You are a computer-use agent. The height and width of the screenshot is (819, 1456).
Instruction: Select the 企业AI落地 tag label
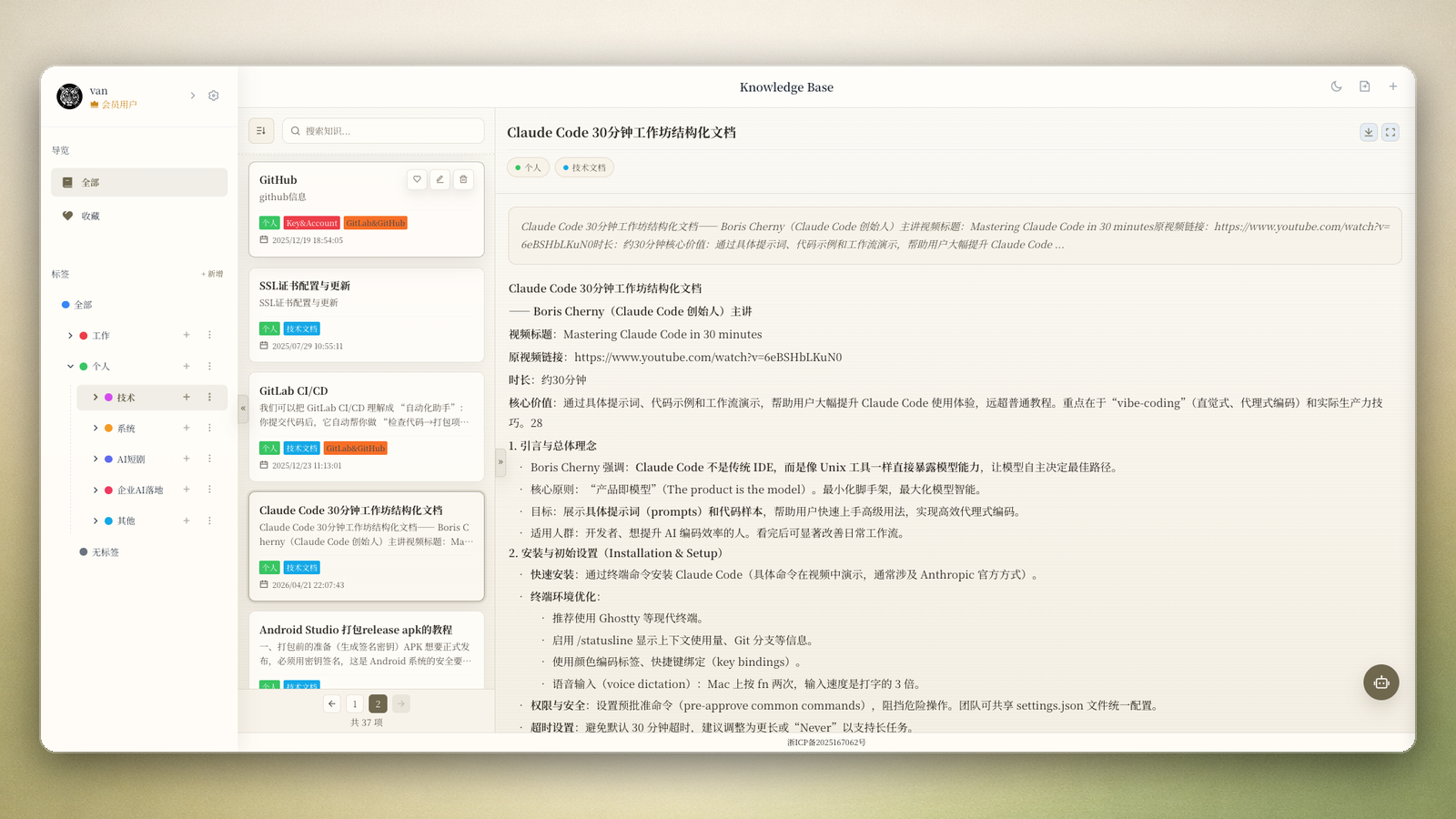point(140,490)
